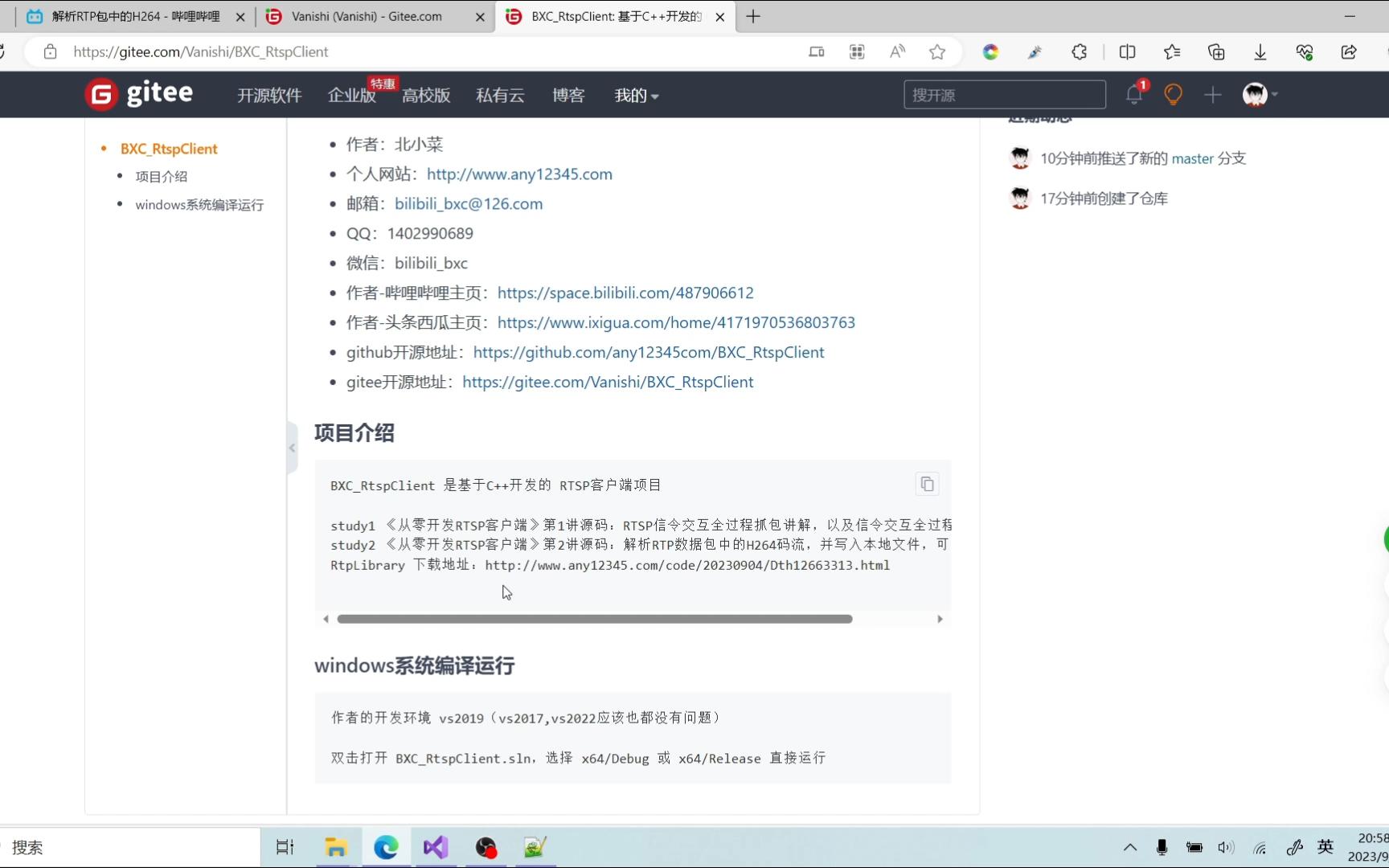Click the code block right scroll arrow
This screenshot has height=868, width=1389.
[x=940, y=619]
